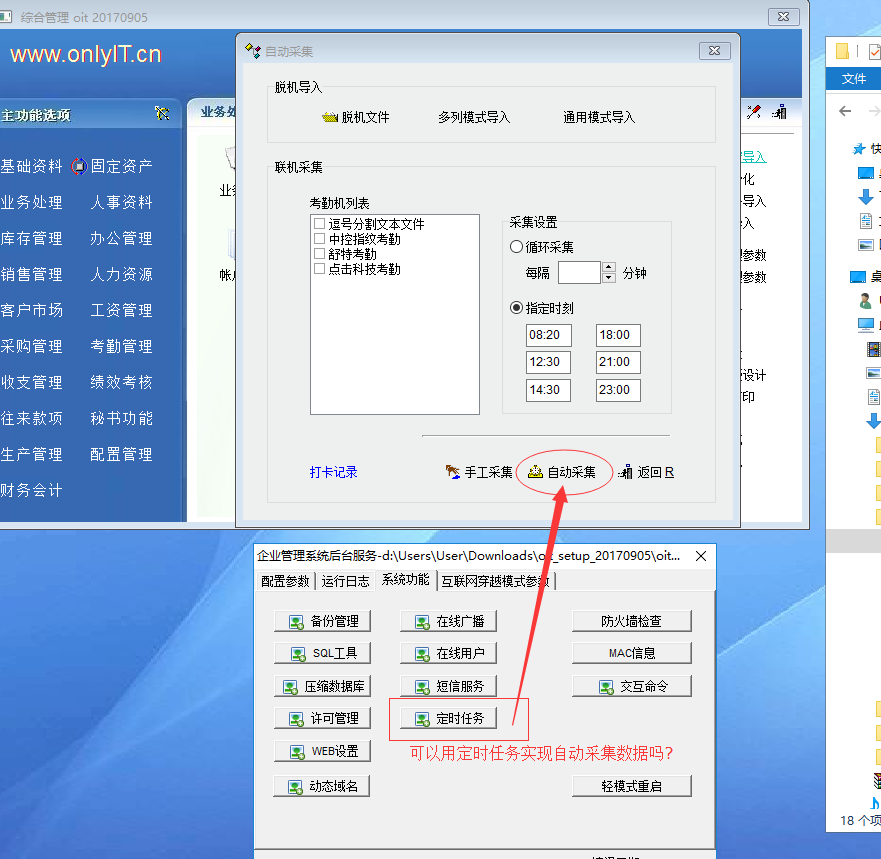The image size is (881, 859).
Task: Select the 循环采集 radio button
Action: coord(517,247)
